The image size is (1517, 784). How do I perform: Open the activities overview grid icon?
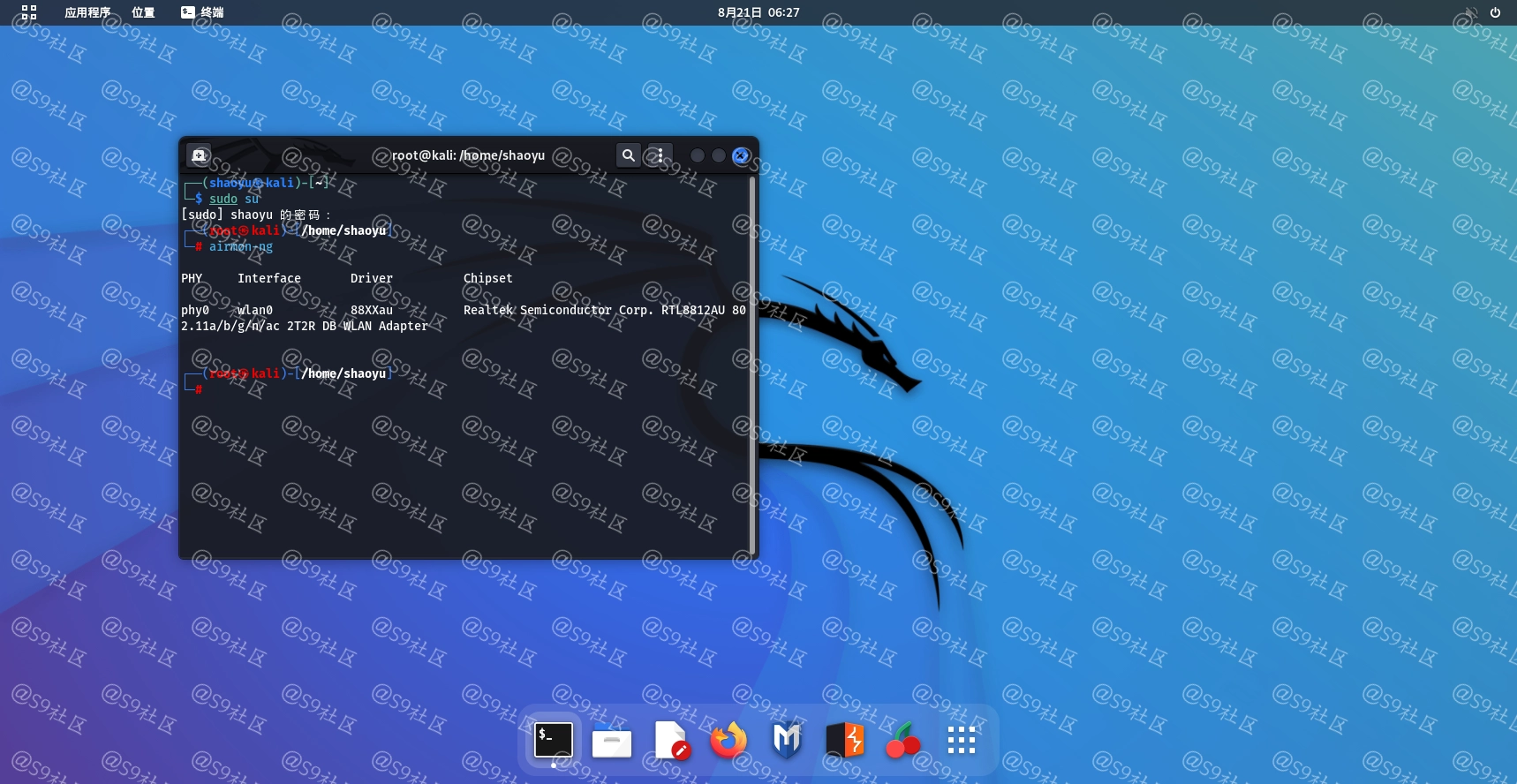tap(29, 12)
